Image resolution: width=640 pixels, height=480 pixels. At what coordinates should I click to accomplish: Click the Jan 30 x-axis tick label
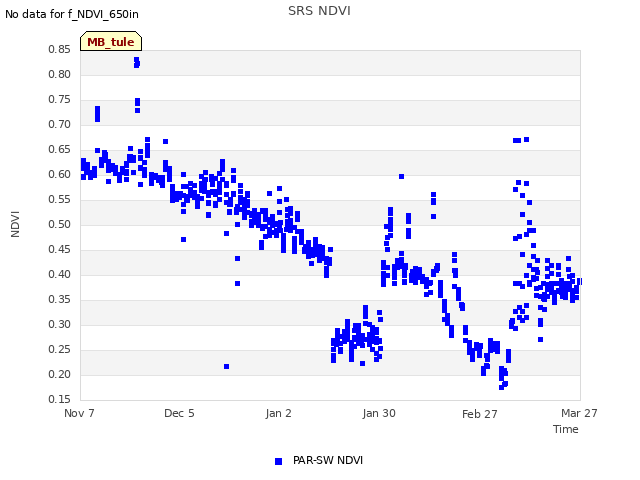[379, 413]
